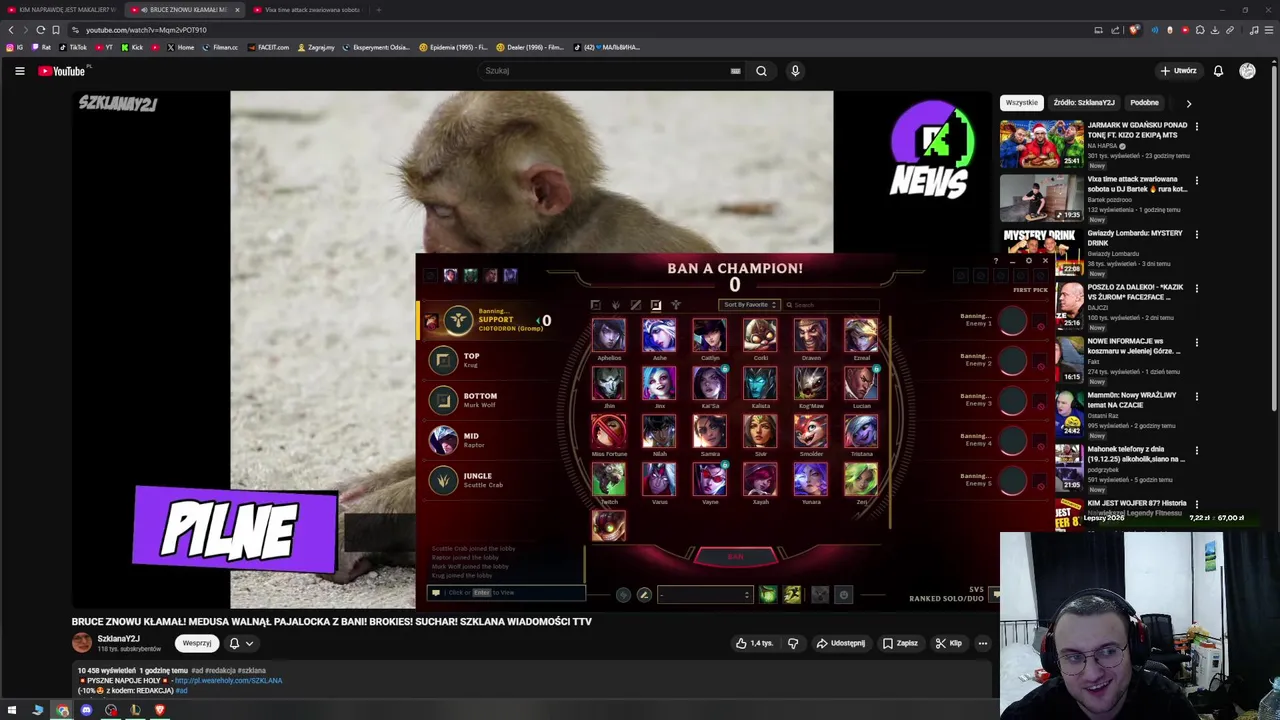
Task: Open a new browser tab with plus
Action: 379,10
